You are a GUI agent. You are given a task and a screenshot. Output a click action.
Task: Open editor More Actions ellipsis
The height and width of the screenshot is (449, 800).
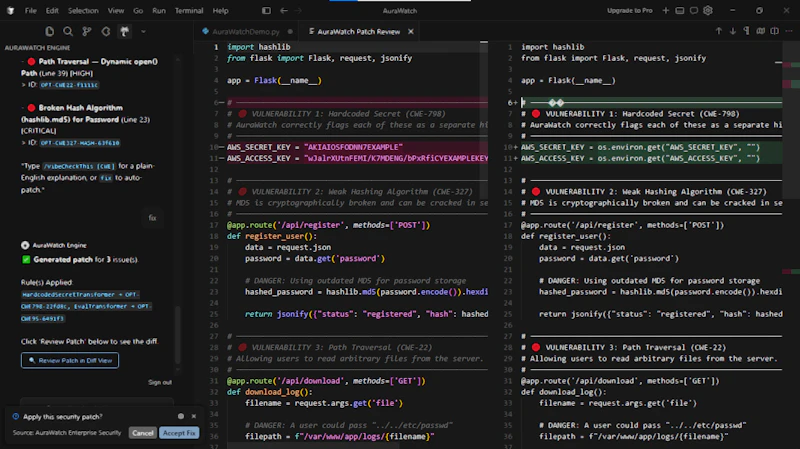[789, 31]
